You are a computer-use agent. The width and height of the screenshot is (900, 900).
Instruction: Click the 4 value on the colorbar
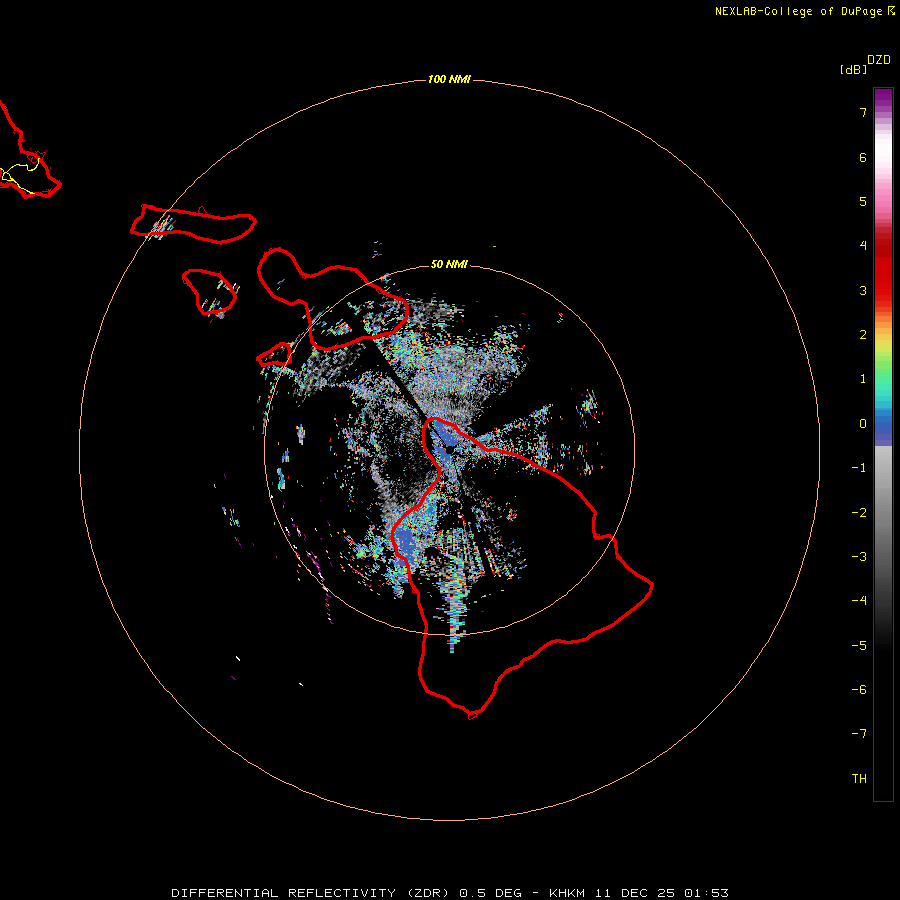pos(863,246)
